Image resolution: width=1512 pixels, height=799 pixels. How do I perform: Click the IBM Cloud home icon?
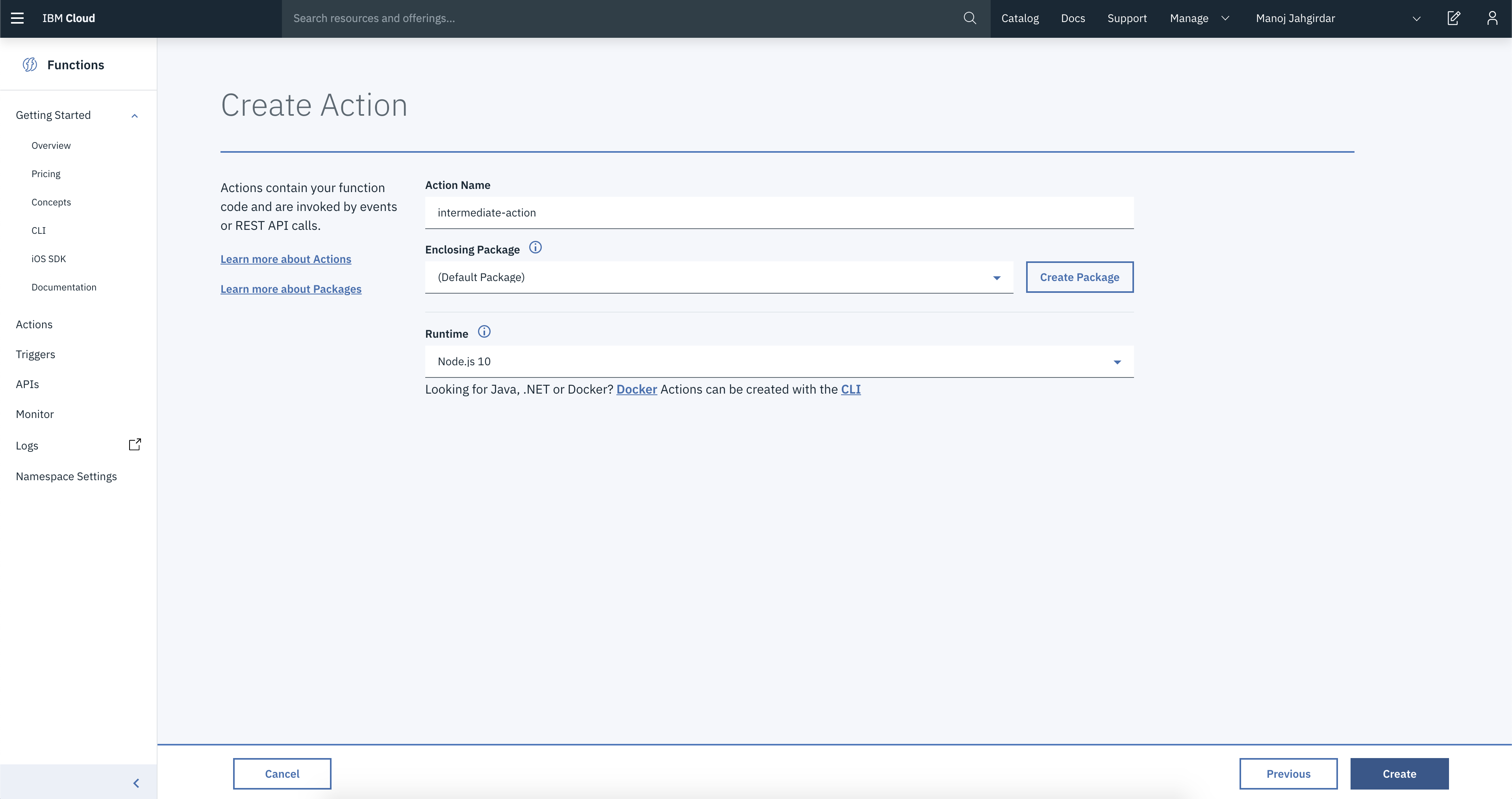pos(69,18)
